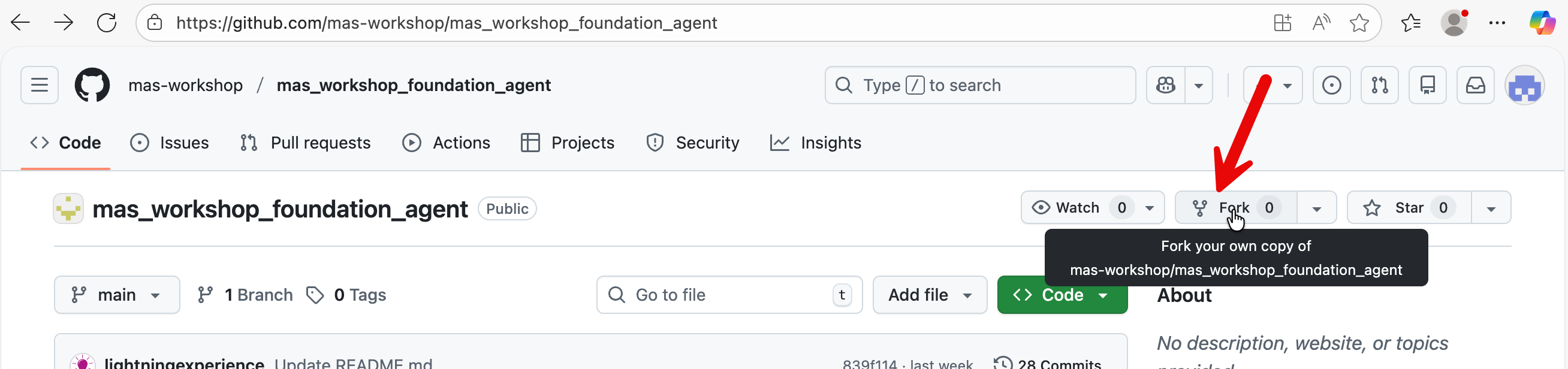1568x369 pixels.
Task: Open the main branch selector
Action: 116,295
